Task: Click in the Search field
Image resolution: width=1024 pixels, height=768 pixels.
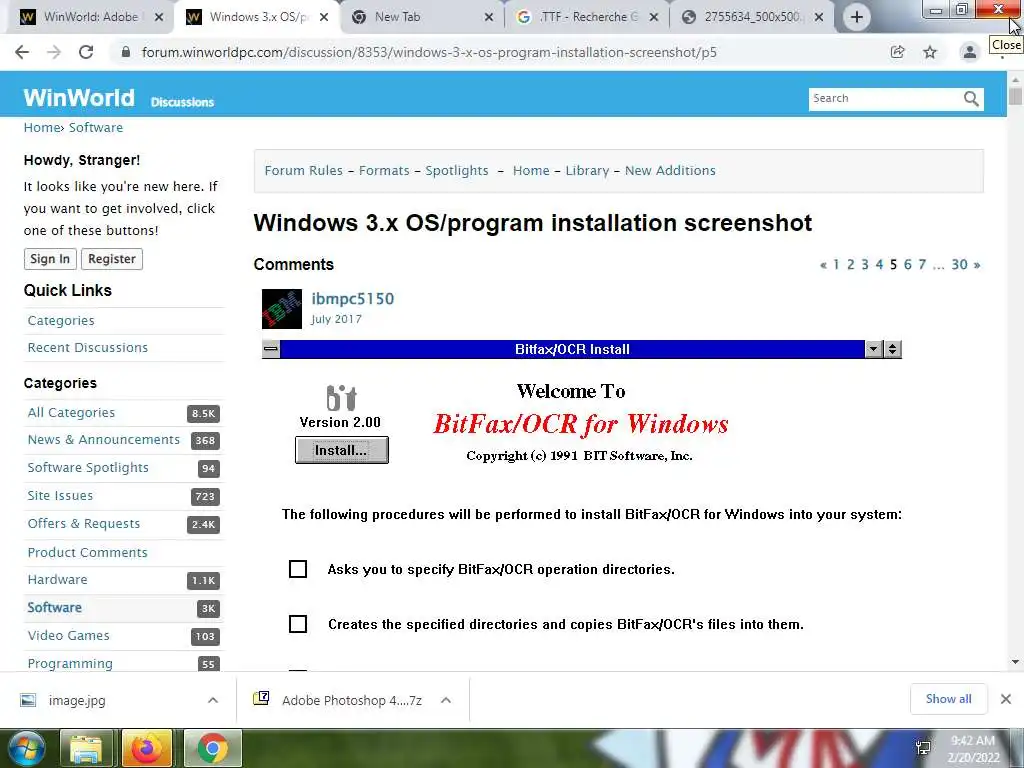Action: tap(885, 99)
